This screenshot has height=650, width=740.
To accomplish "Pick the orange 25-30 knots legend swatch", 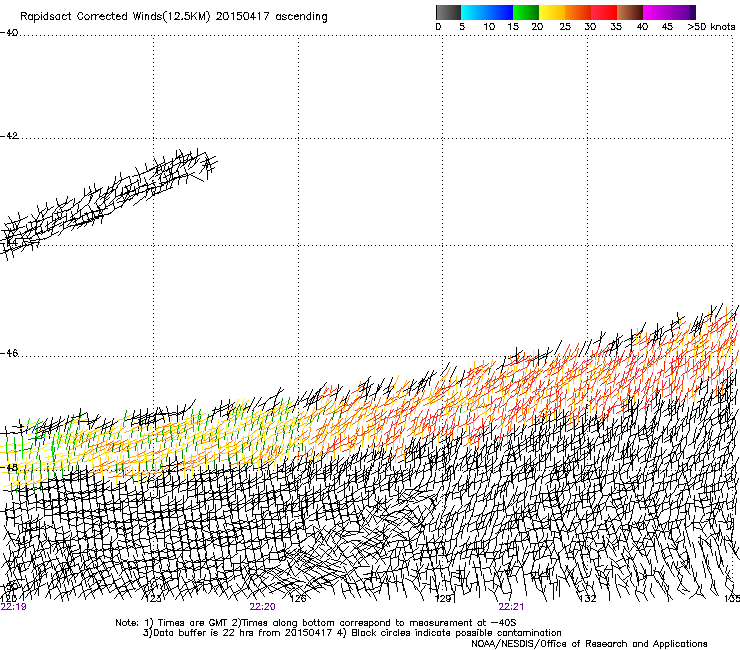I will (x=578, y=12).
